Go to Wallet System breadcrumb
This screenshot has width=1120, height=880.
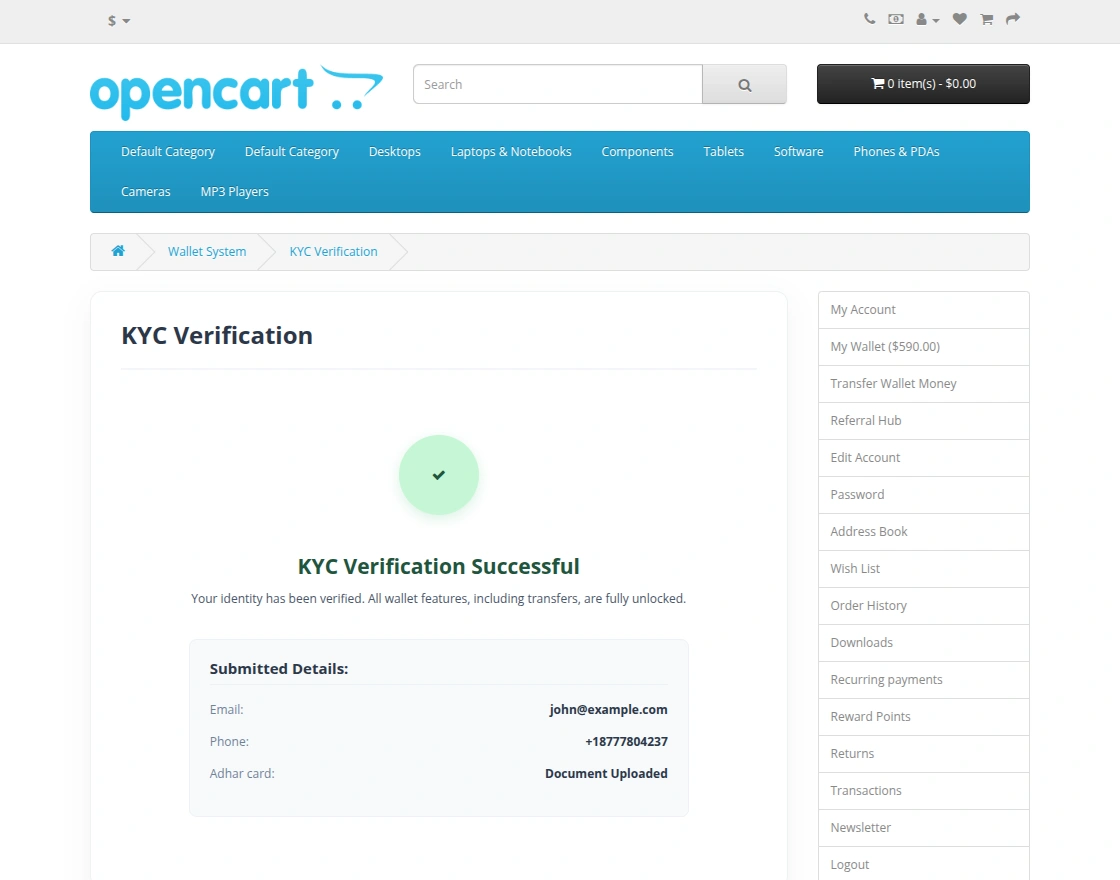pyautogui.click(x=207, y=251)
